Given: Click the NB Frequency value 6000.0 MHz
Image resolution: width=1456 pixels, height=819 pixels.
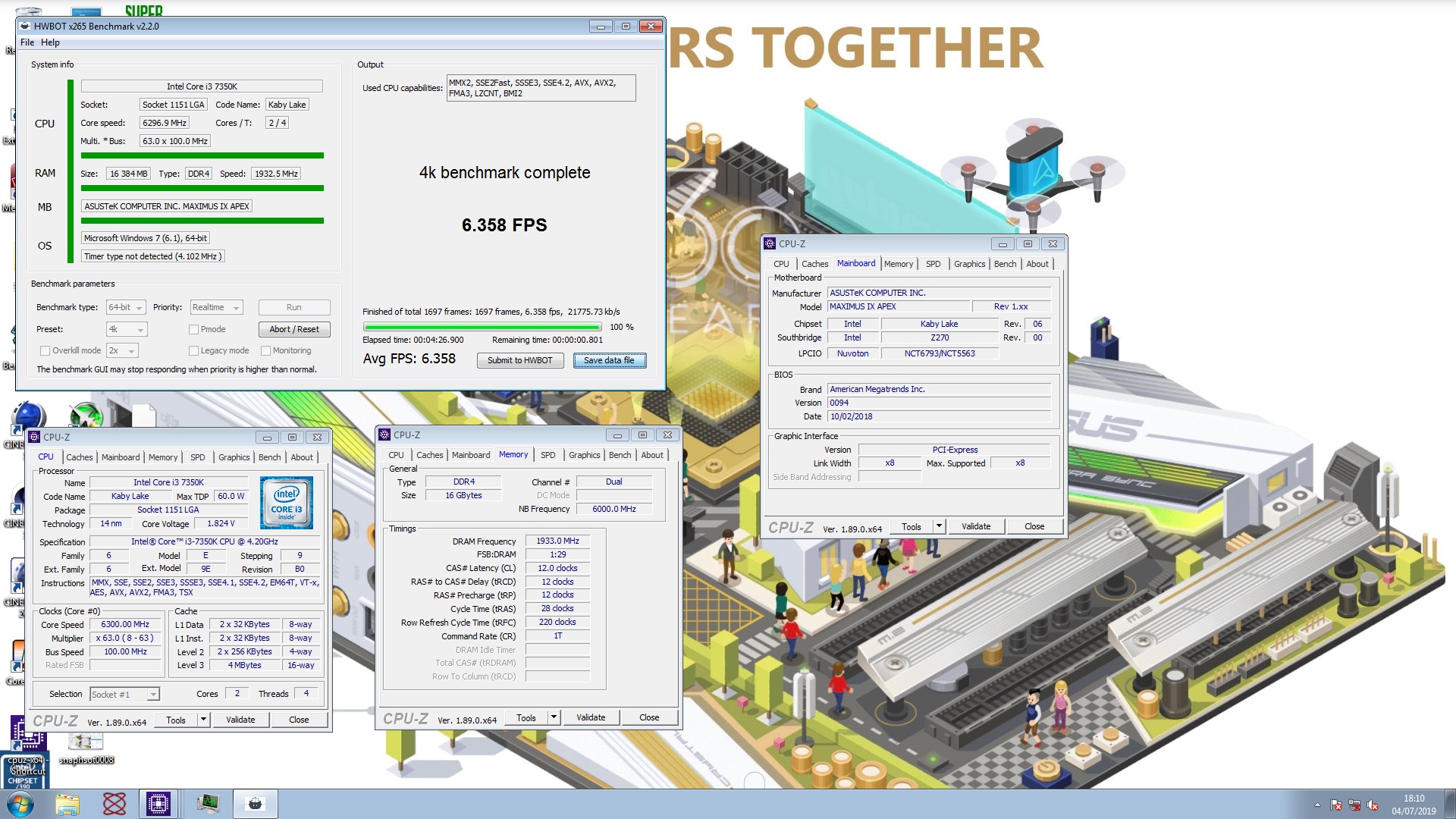Looking at the screenshot, I should point(613,509).
